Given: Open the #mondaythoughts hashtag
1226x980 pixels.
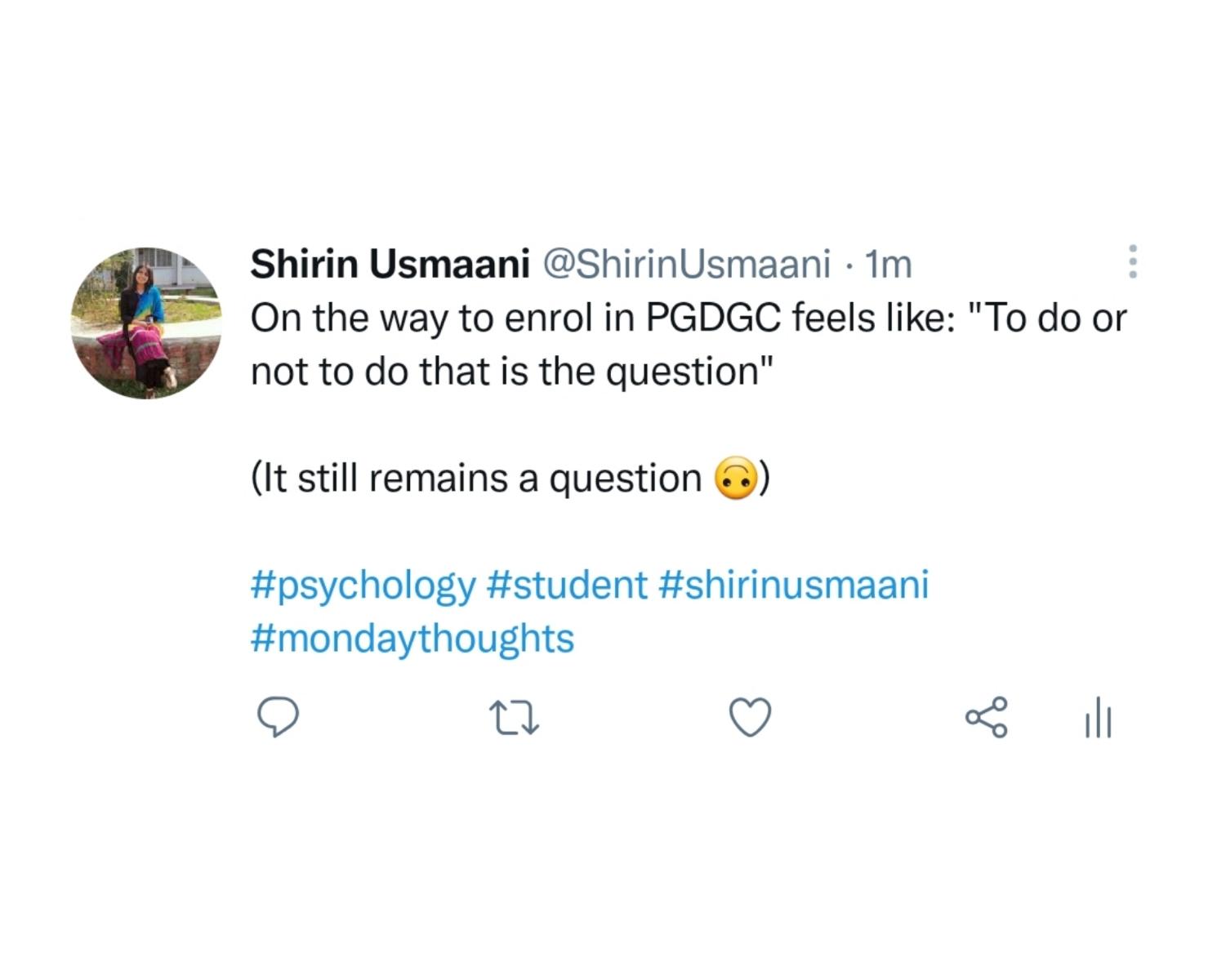Looking at the screenshot, I should coord(412,639).
